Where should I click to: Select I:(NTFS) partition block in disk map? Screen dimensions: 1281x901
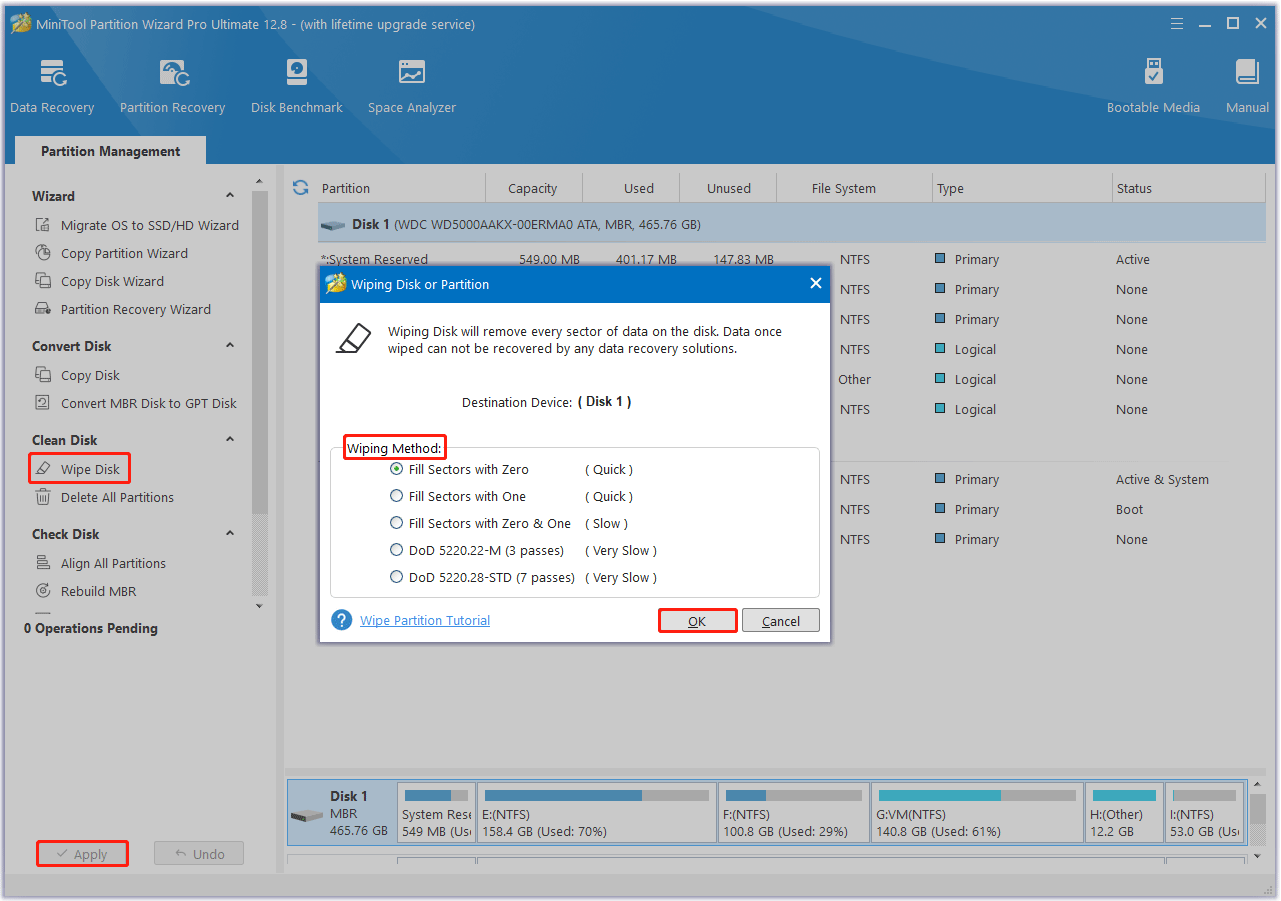click(1205, 812)
